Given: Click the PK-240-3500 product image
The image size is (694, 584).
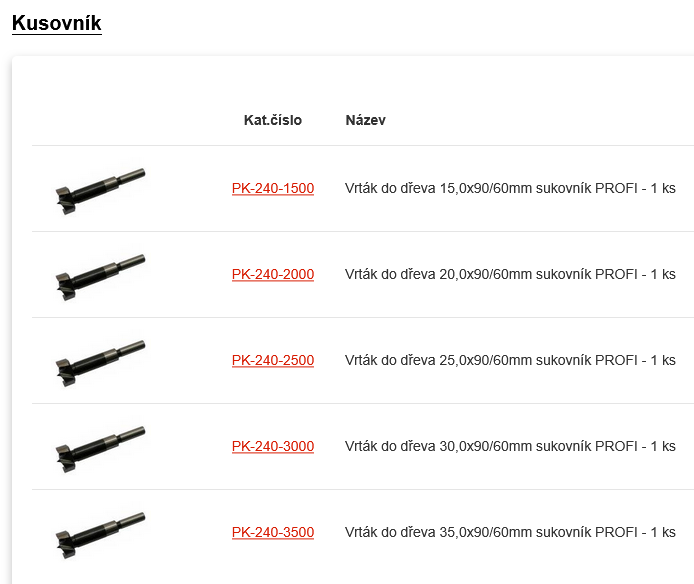Looking at the screenshot, I should click(x=101, y=533).
